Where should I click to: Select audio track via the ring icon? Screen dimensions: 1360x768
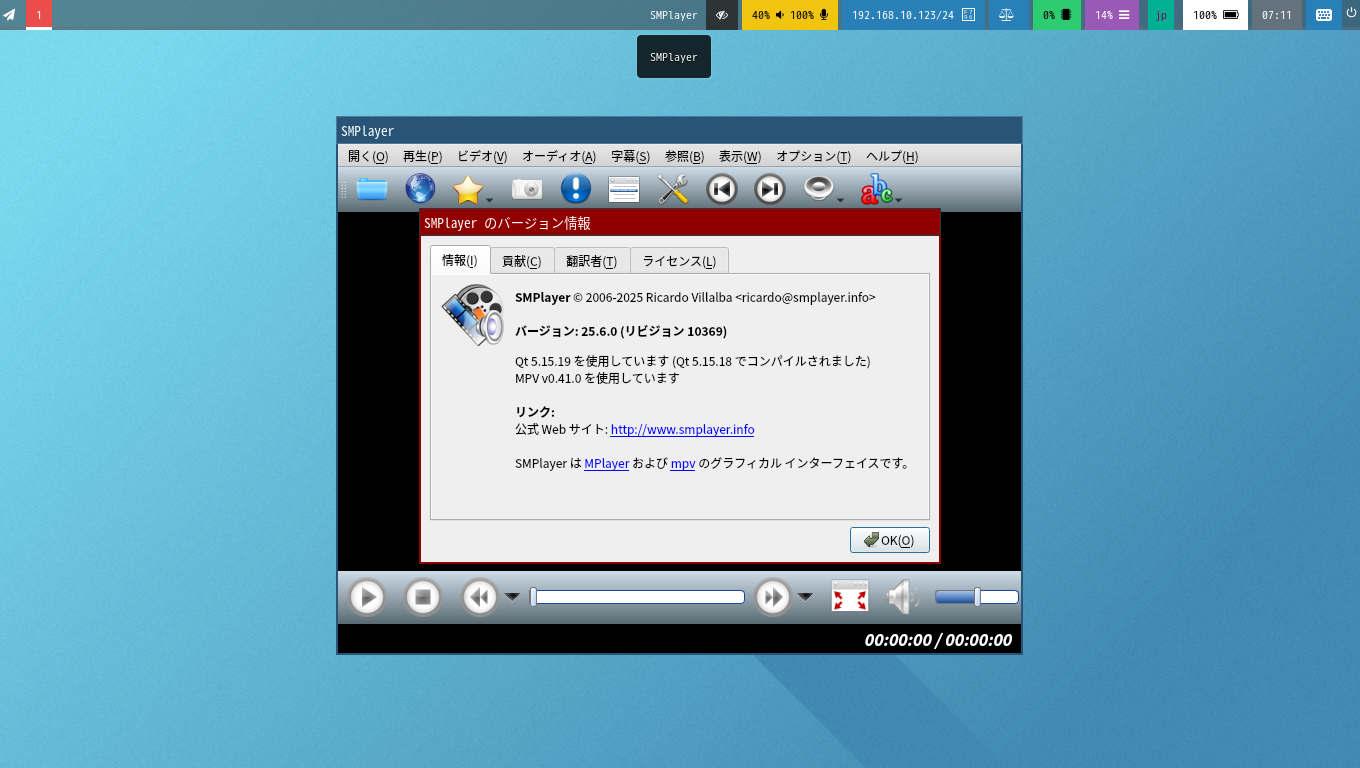coord(818,189)
